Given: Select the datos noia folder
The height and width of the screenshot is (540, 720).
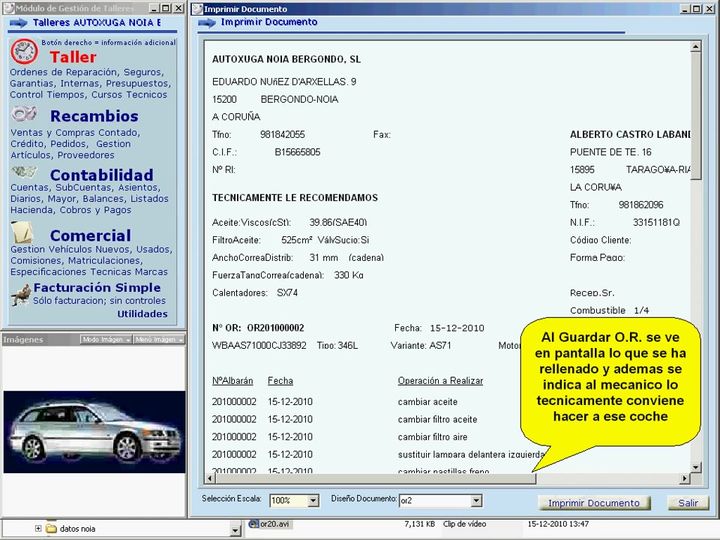Looking at the screenshot, I should [77, 529].
